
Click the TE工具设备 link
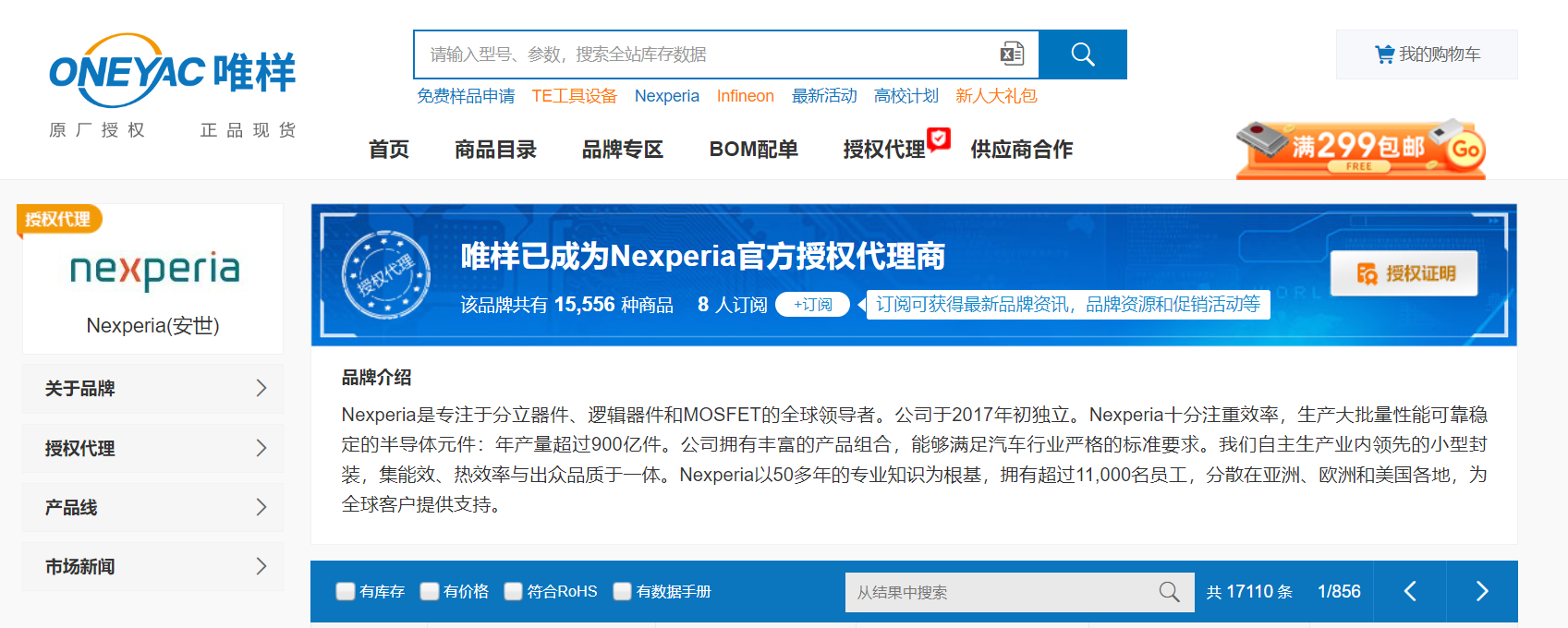pyautogui.click(x=575, y=96)
